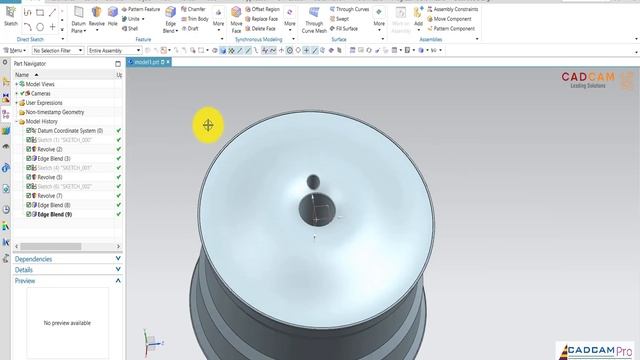Open the No Selection Filter dropdown
Image resolution: width=640 pixels, height=360 pixels.
pyautogui.click(x=58, y=50)
